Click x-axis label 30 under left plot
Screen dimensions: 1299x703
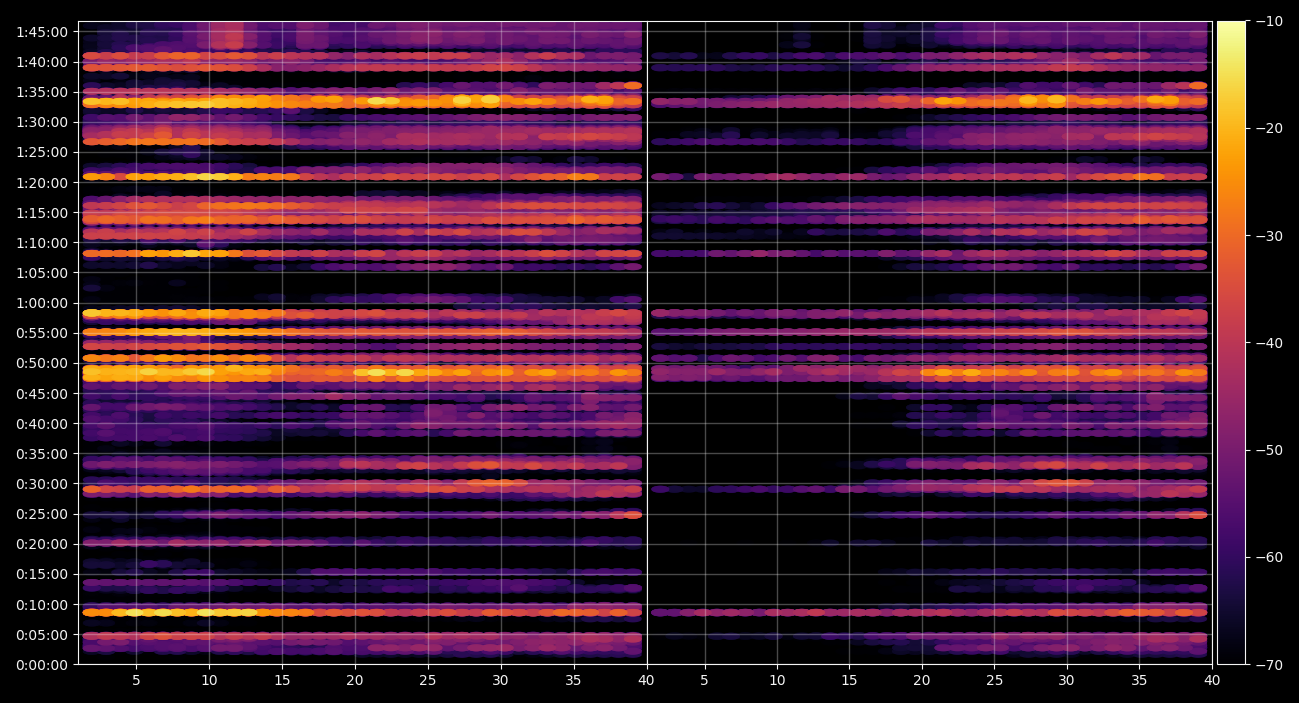(x=501, y=681)
